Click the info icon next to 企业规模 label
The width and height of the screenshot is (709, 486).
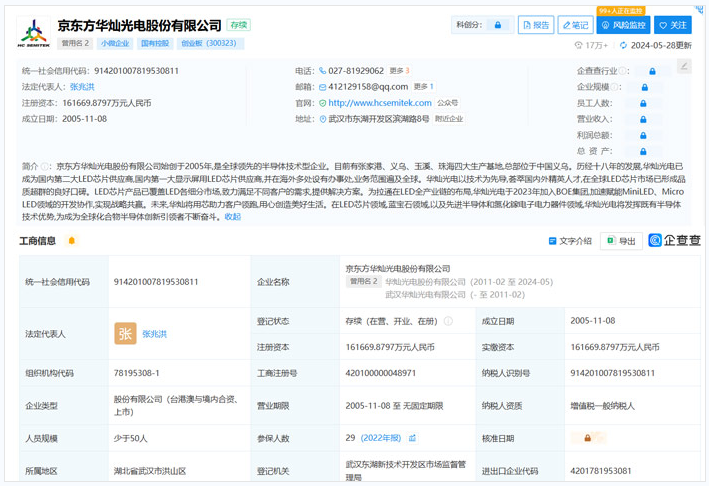(614, 87)
